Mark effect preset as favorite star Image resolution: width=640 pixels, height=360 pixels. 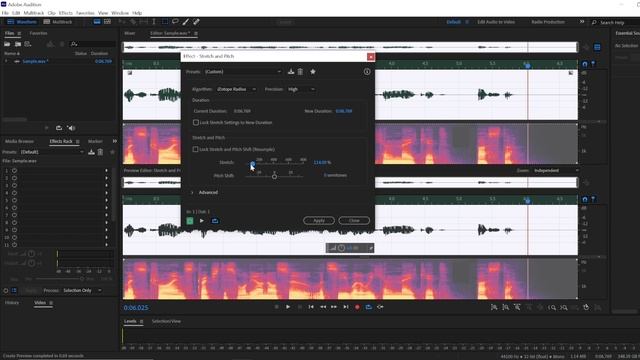coord(313,71)
